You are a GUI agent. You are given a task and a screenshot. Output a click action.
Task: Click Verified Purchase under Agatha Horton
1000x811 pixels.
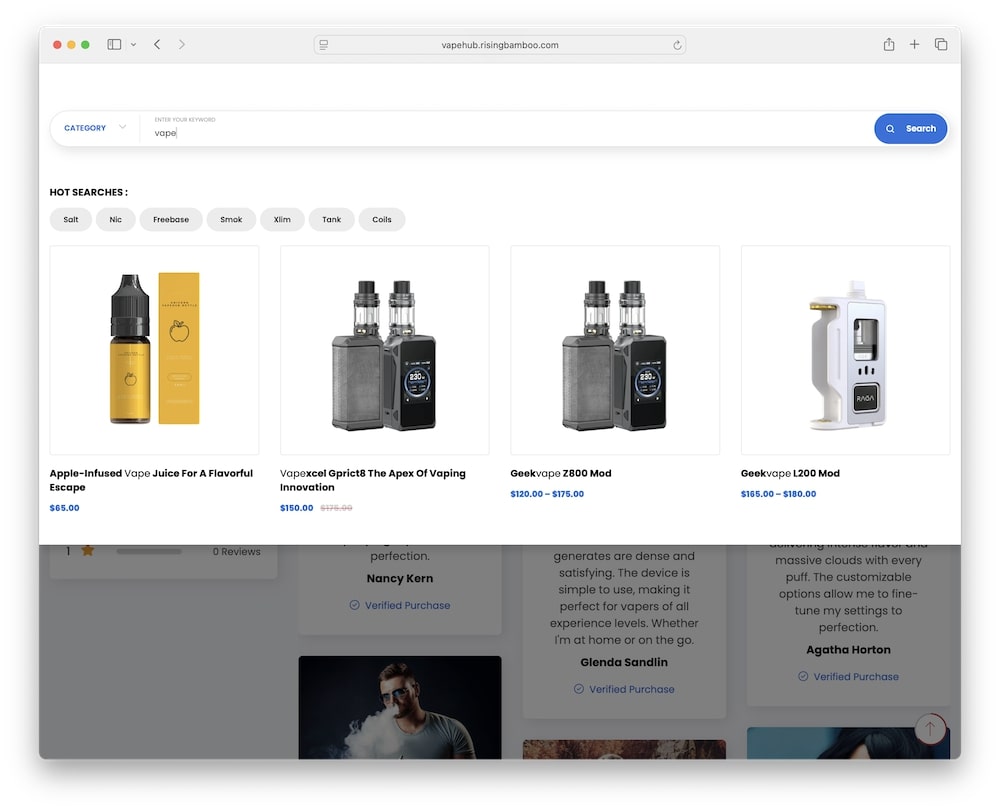click(x=848, y=676)
